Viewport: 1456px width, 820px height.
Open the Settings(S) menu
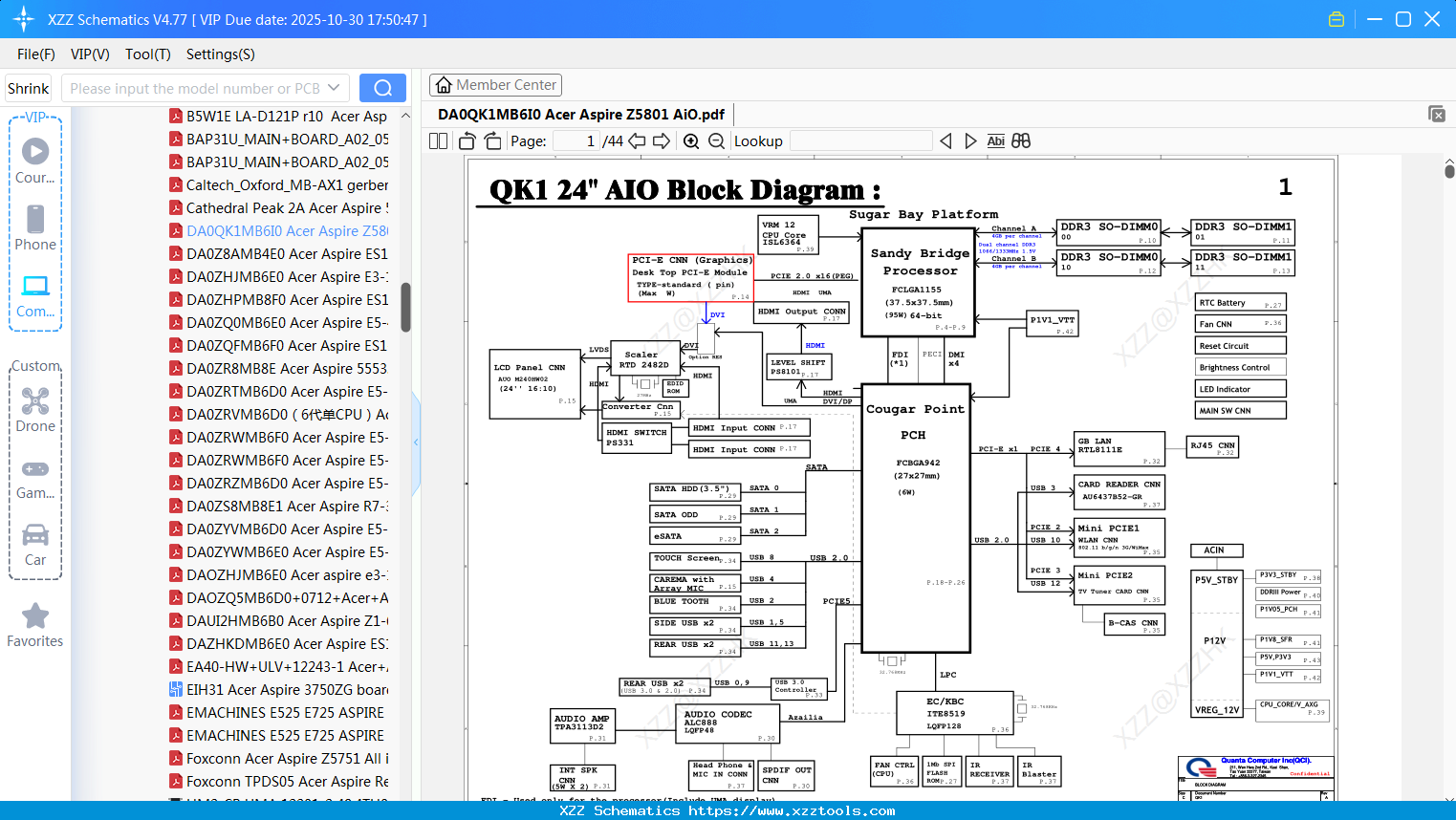(x=221, y=54)
